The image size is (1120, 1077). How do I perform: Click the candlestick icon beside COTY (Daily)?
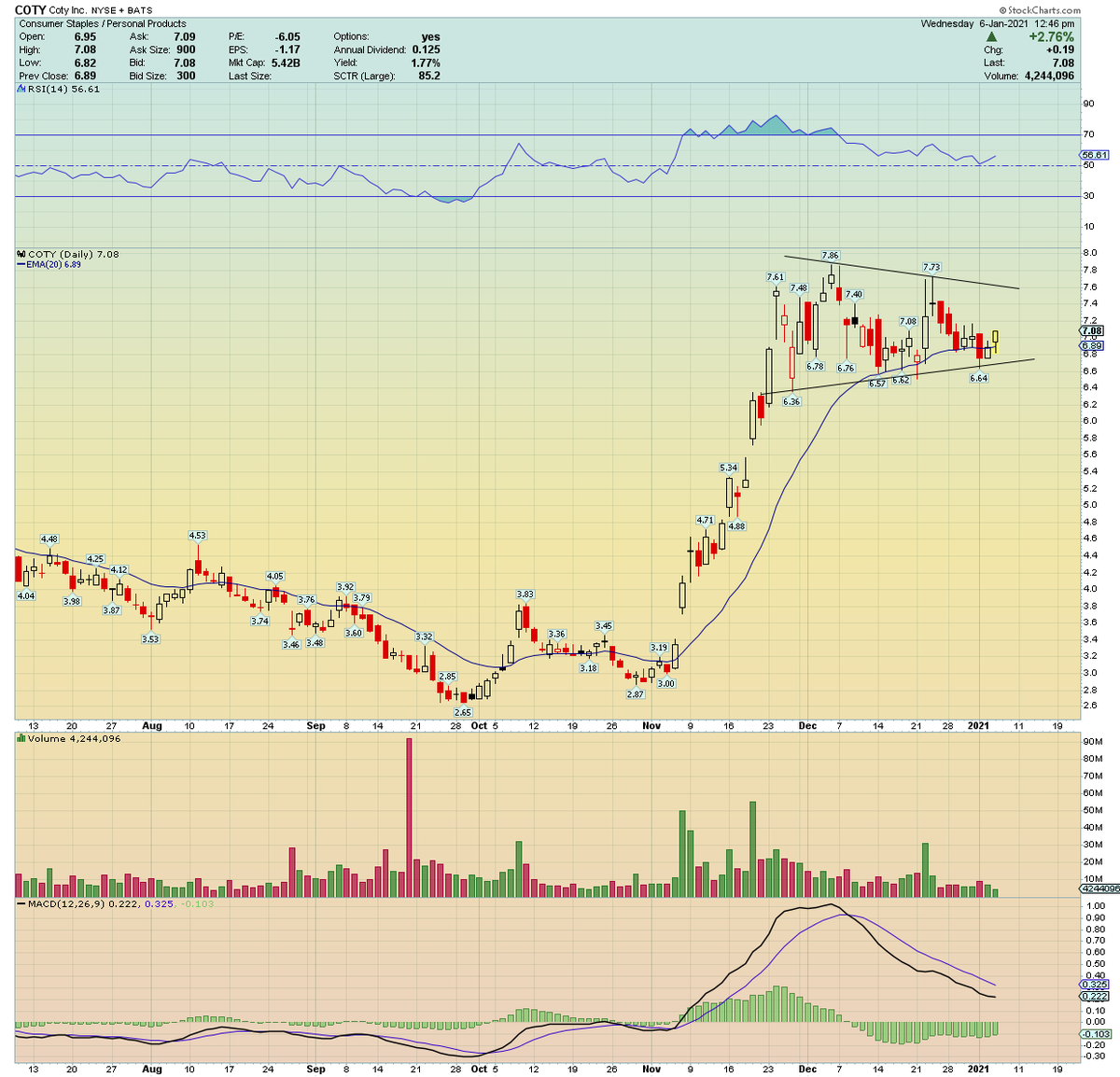(x=19, y=254)
